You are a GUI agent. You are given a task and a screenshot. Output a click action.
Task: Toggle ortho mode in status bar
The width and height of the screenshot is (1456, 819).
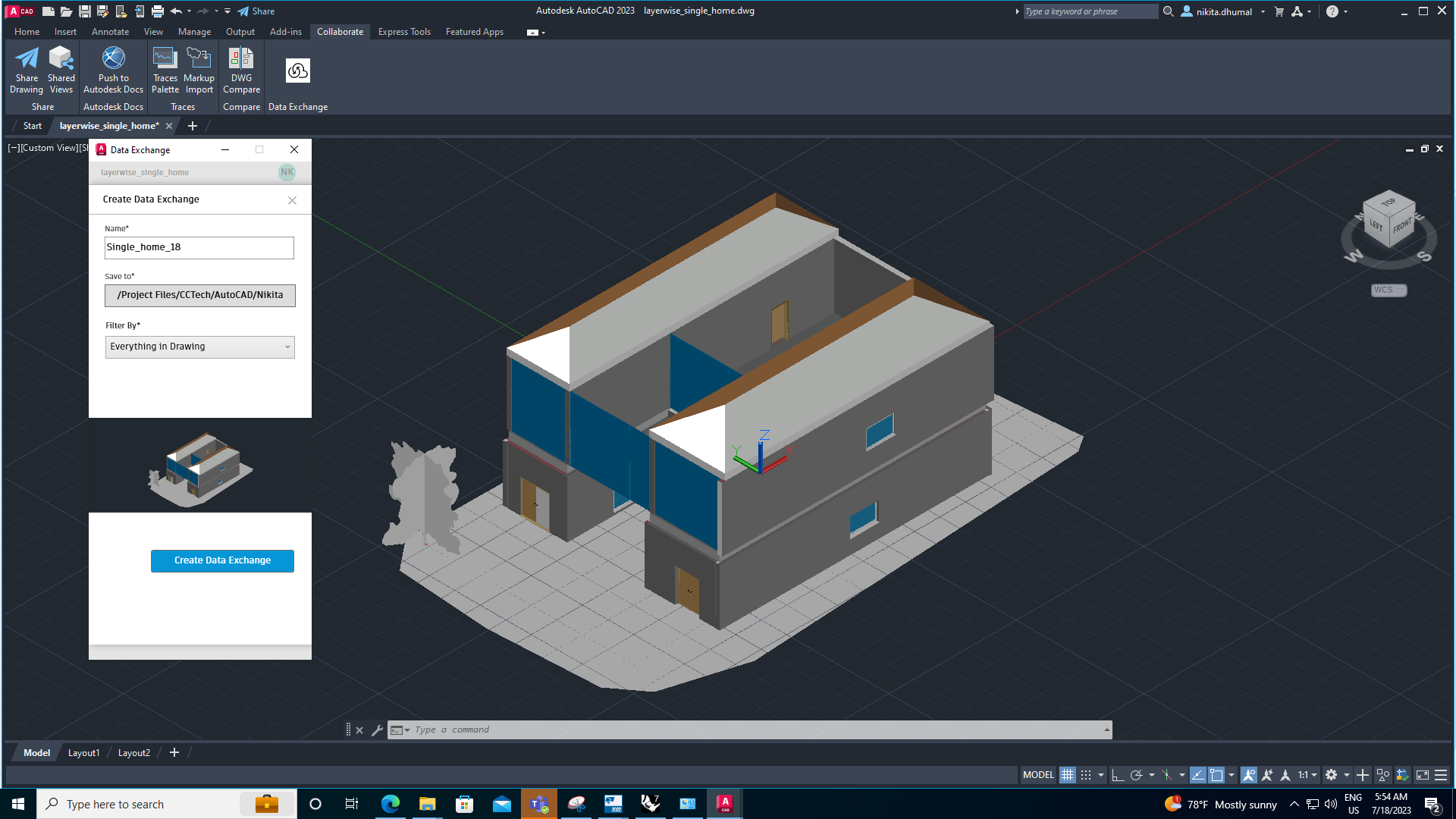(1118, 775)
